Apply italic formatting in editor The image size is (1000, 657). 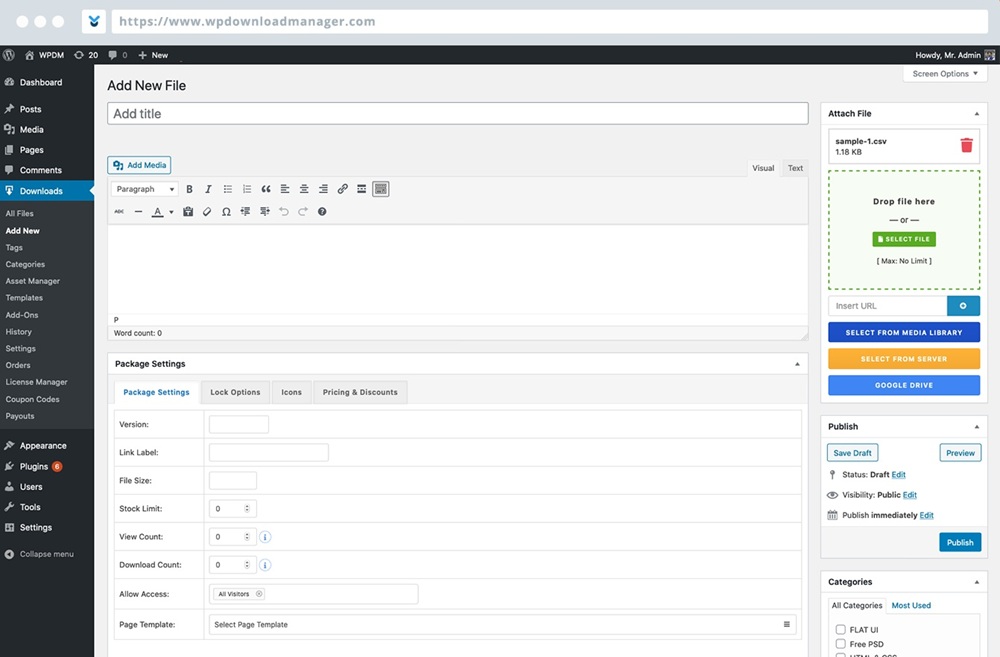click(x=208, y=189)
